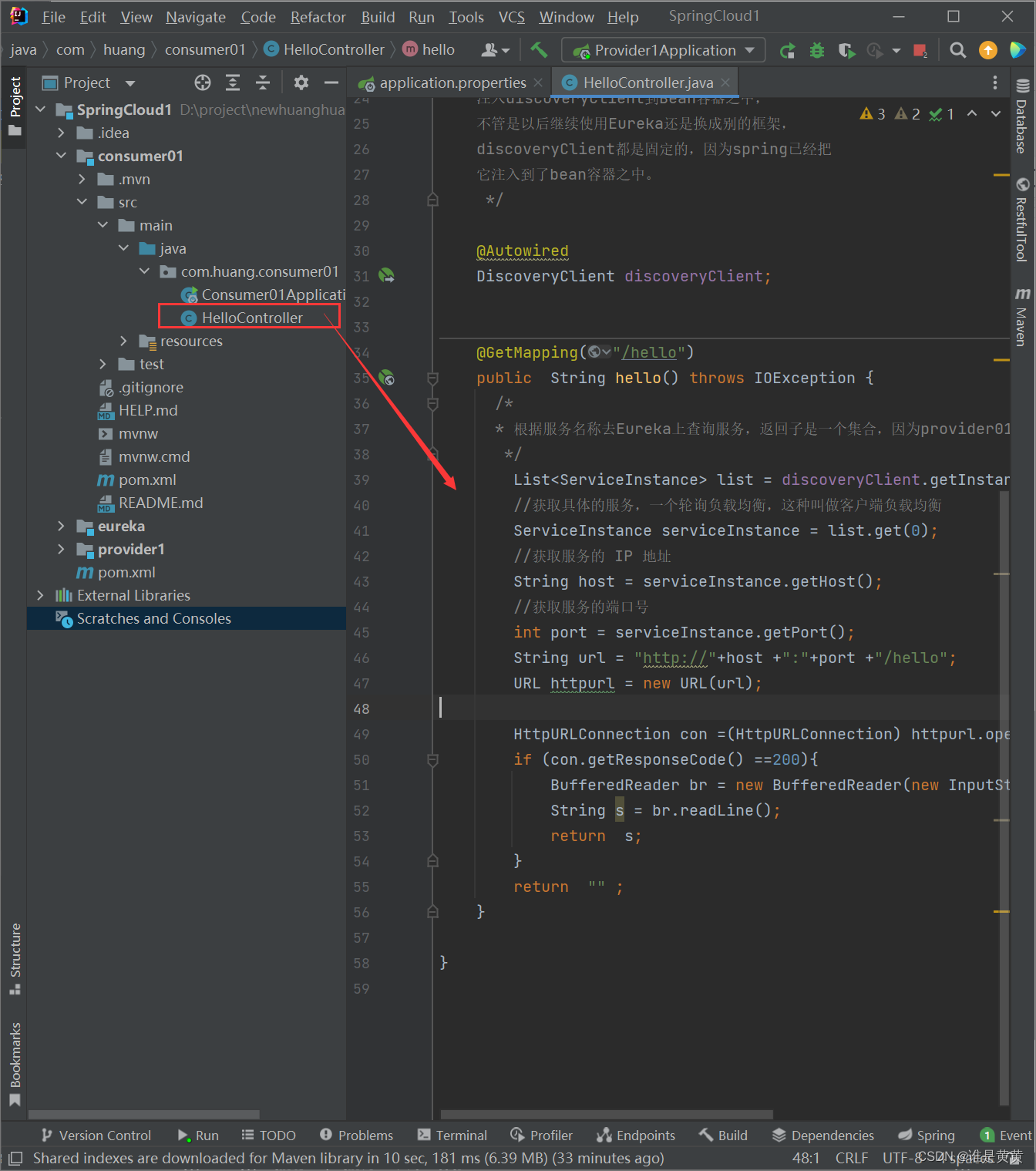Open the Problems tool window
The image size is (1036, 1171).
pos(356,1135)
